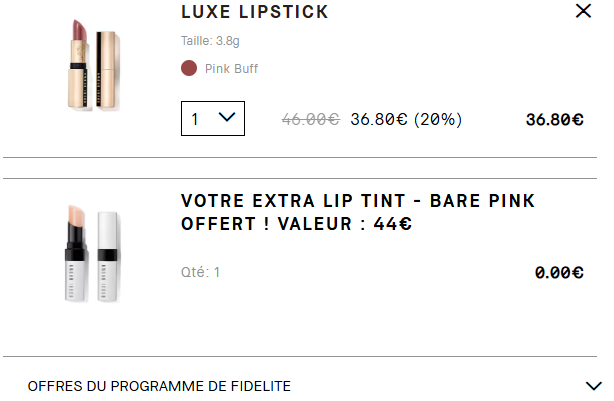This screenshot has height=401, width=614.
Task: Click the crossed-out 46.00€ original price
Action: coord(311,119)
